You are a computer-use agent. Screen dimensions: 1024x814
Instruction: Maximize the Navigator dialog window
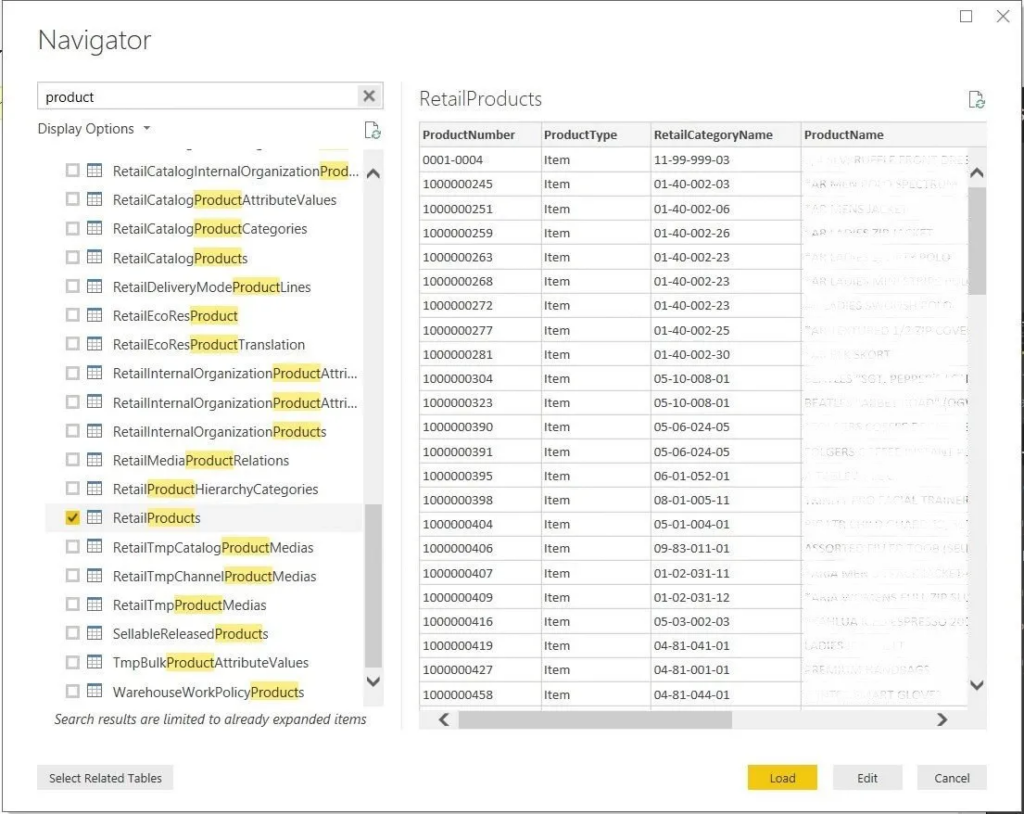(966, 16)
